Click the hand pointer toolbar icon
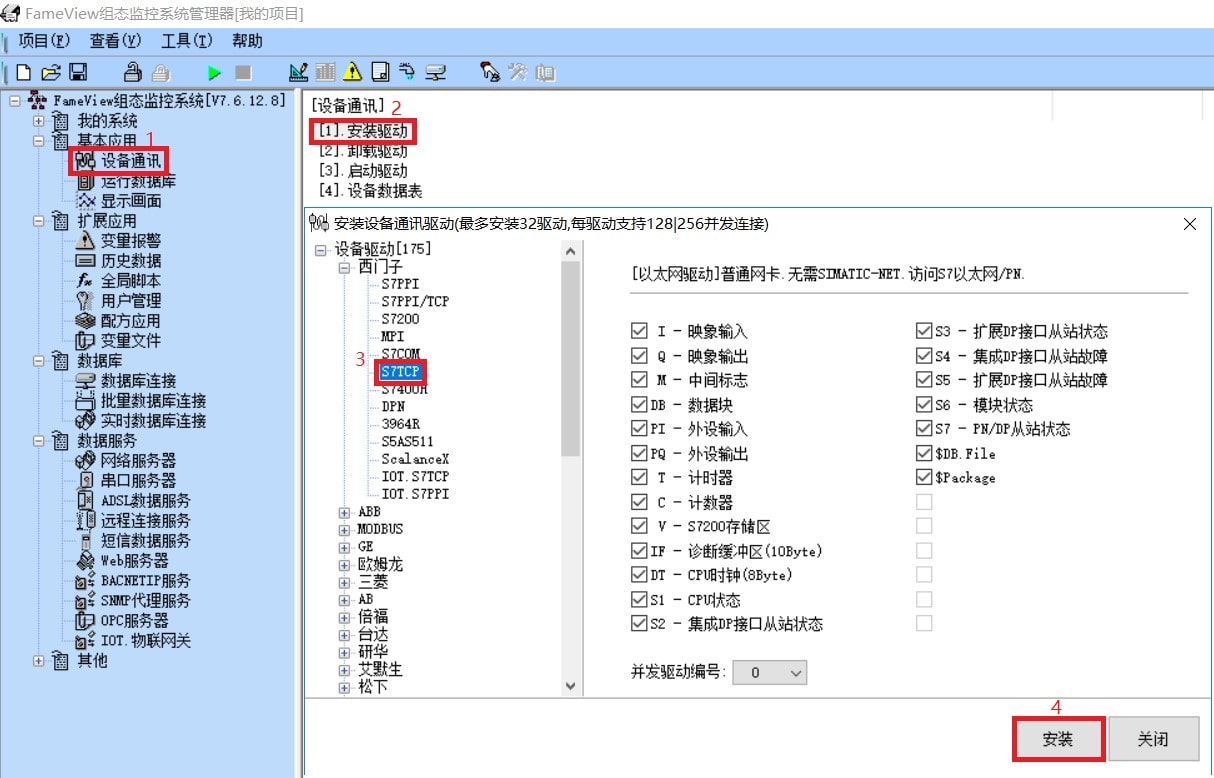The image size is (1214, 778). coord(490,72)
